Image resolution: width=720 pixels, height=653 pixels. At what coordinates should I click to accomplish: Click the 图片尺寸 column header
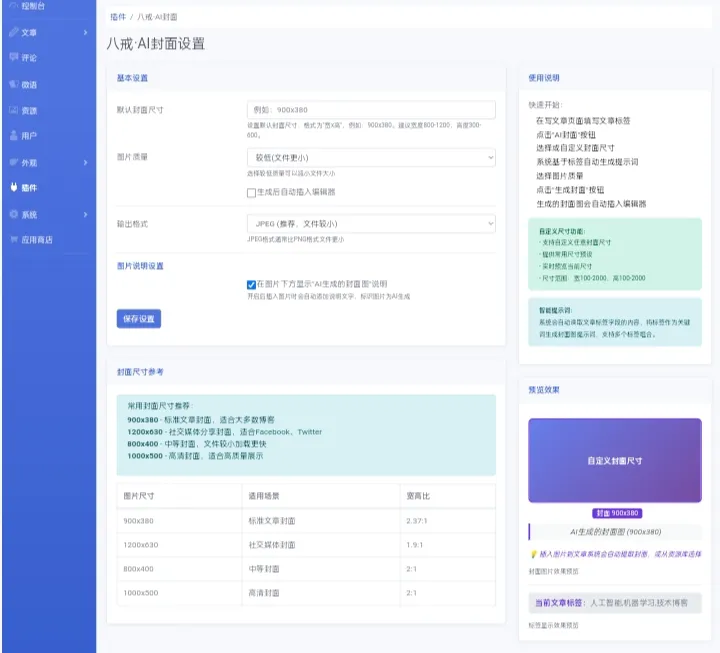pos(139,496)
